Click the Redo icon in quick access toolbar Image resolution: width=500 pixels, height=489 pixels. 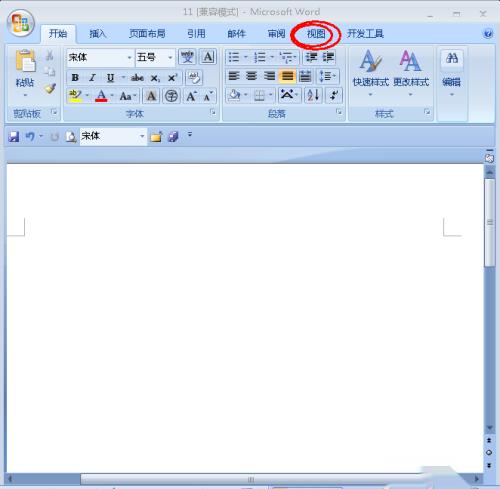pyautogui.click(x=55, y=136)
